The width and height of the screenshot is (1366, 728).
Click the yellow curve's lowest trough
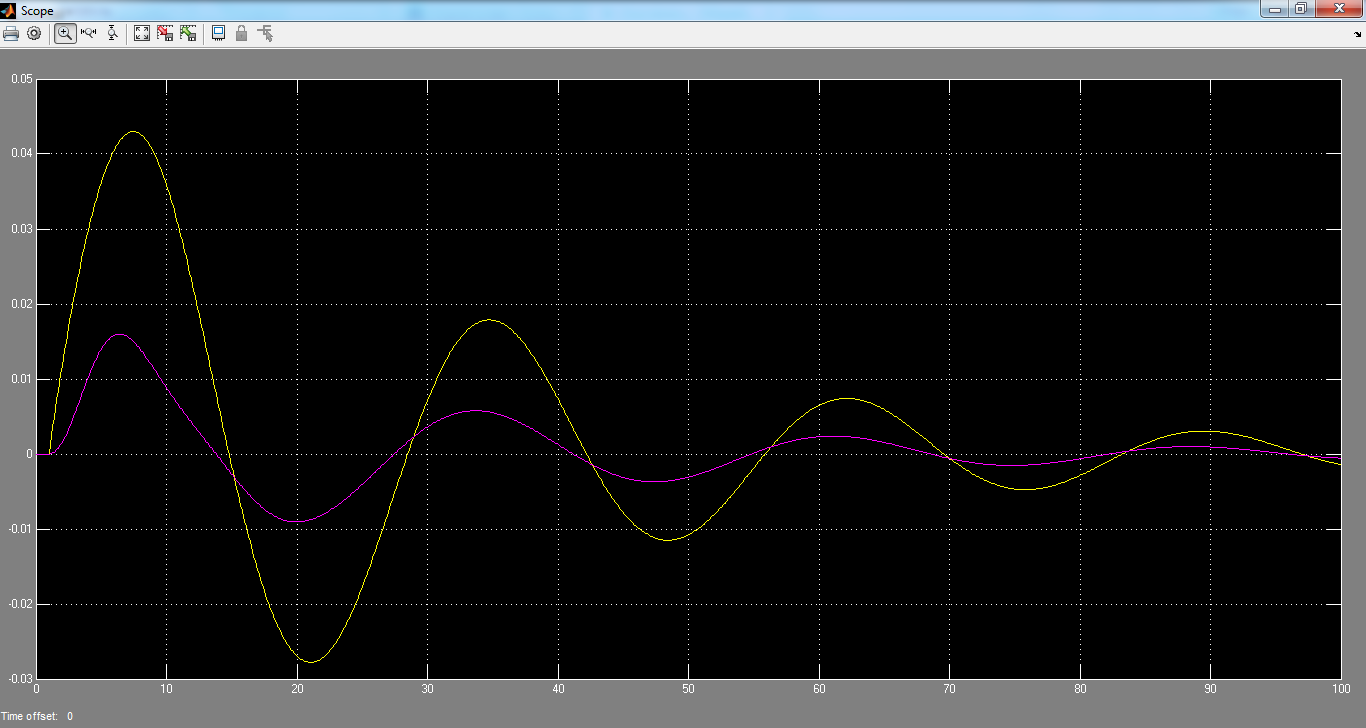(309, 662)
